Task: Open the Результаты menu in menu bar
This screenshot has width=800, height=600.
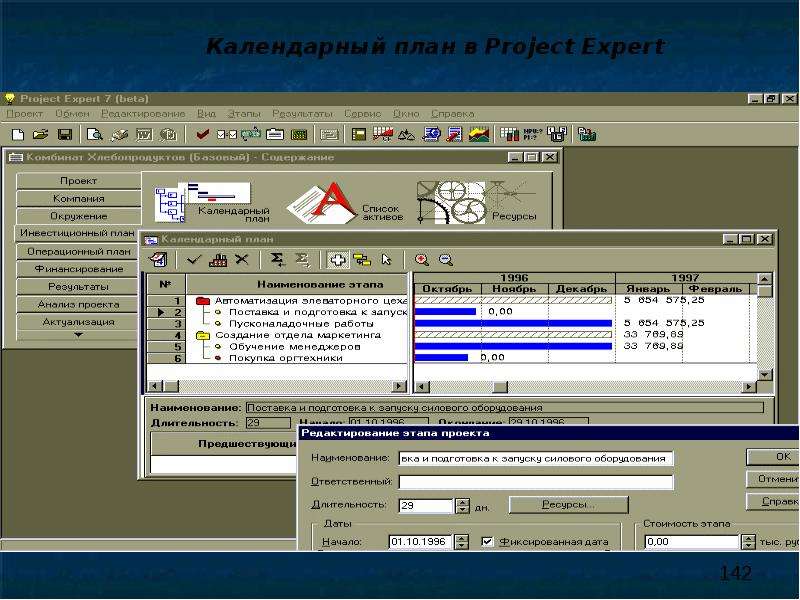Action: tap(302, 114)
